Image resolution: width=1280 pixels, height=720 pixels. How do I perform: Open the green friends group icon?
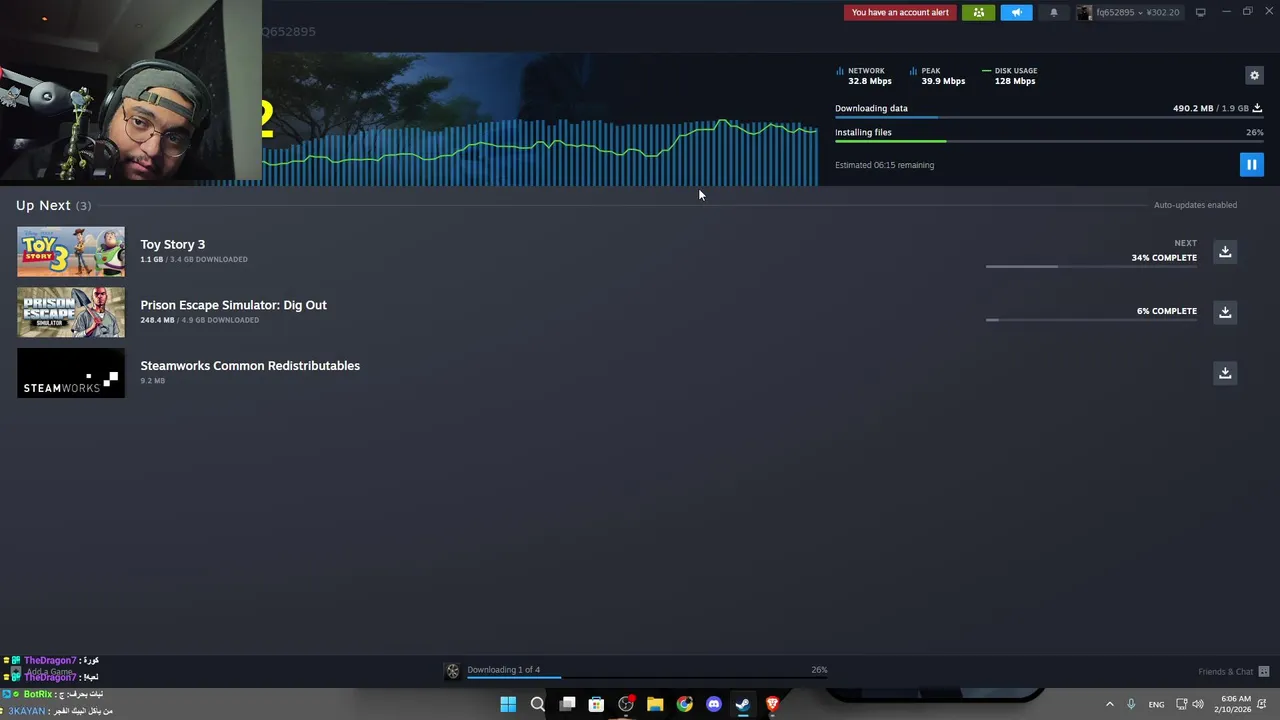(978, 13)
